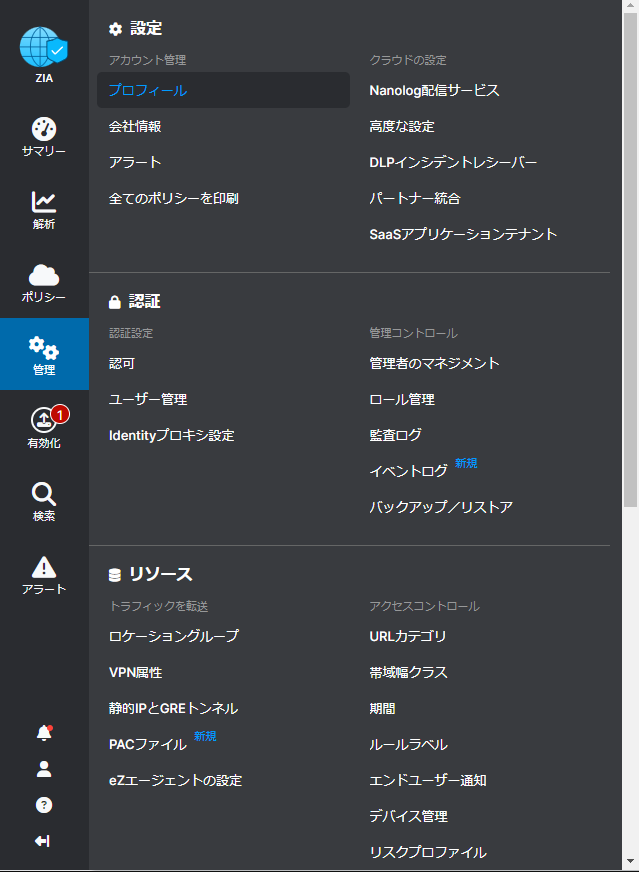Open the アラート item under アカウント管理
639x872 pixels.
[135, 162]
